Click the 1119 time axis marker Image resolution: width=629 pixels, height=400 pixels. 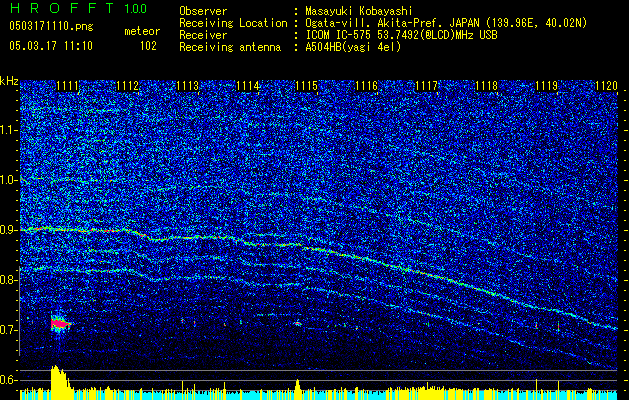click(547, 85)
